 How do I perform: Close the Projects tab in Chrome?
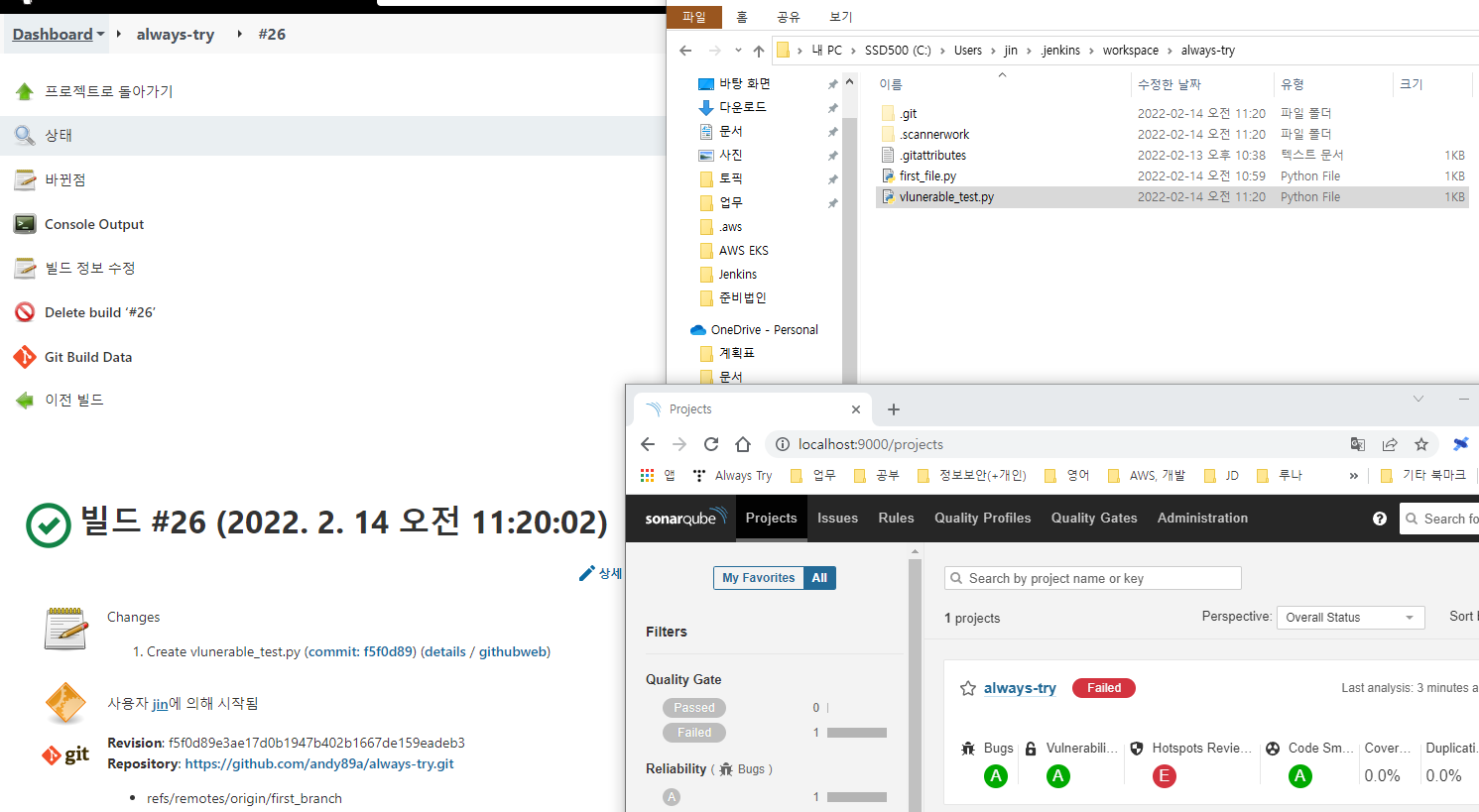(856, 409)
